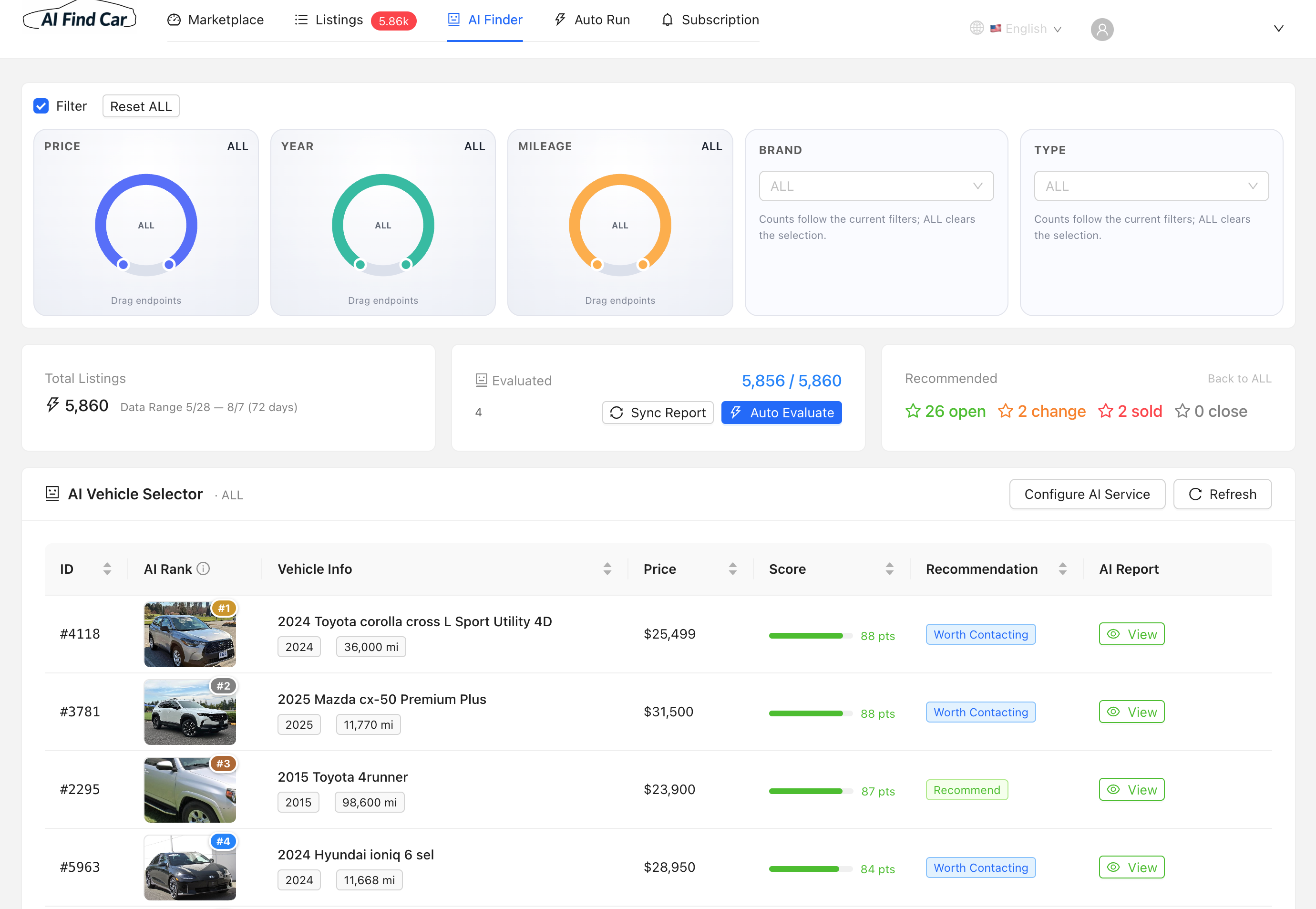
Task: Open the 2025 Mazda cx-50 thumbnail
Action: (x=190, y=712)
